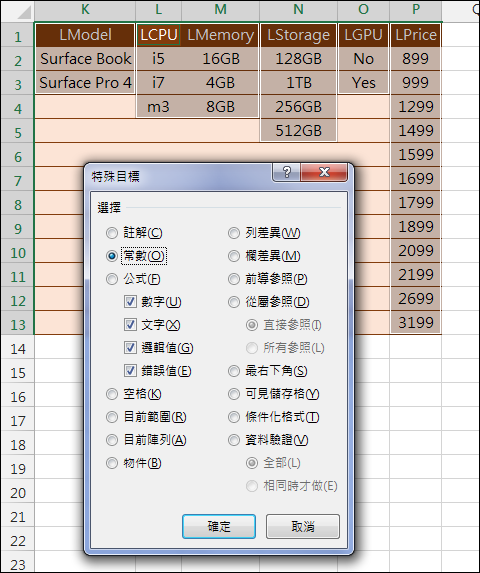Click the LStorage header cell
This screenshot has height=573, width=480.
click(298, 35)
